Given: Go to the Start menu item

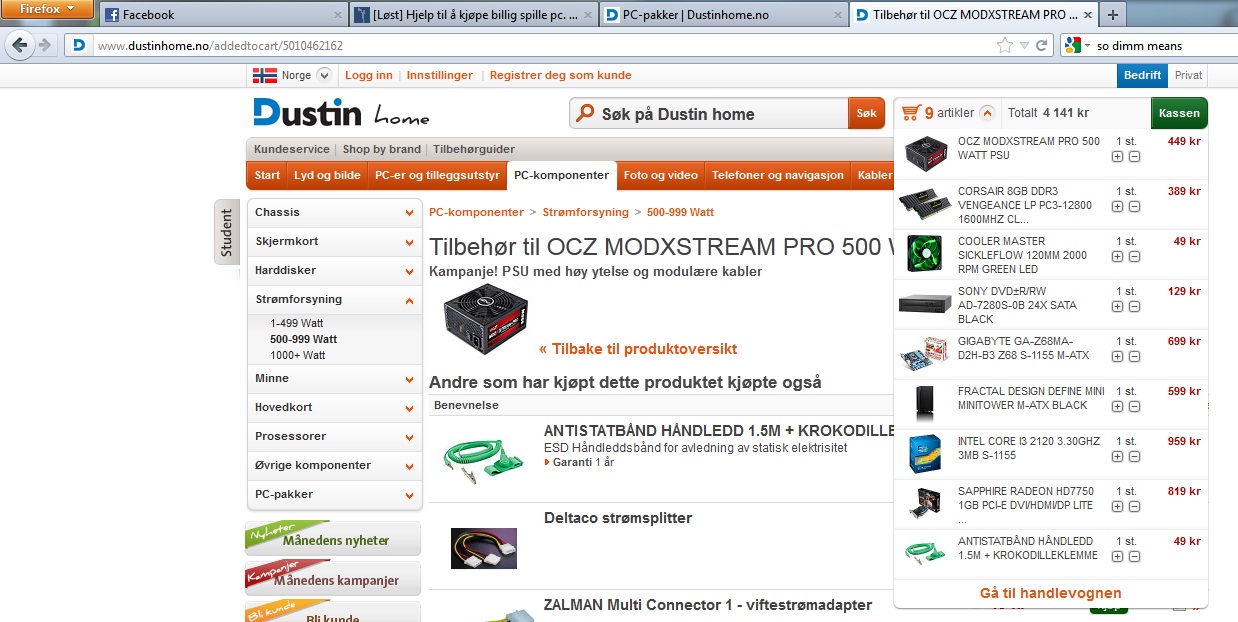Looking at the screenshot, I should coord(267,175).
